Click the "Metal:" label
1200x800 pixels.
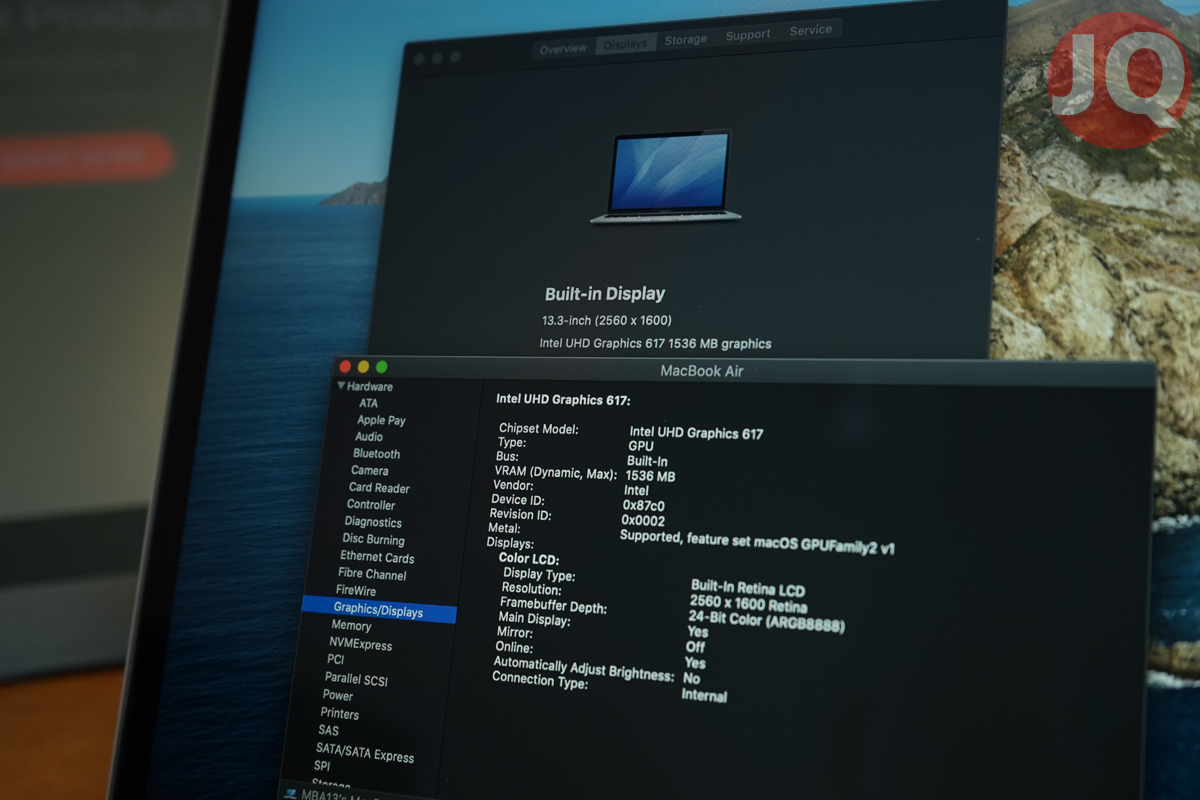click(505, 528)
